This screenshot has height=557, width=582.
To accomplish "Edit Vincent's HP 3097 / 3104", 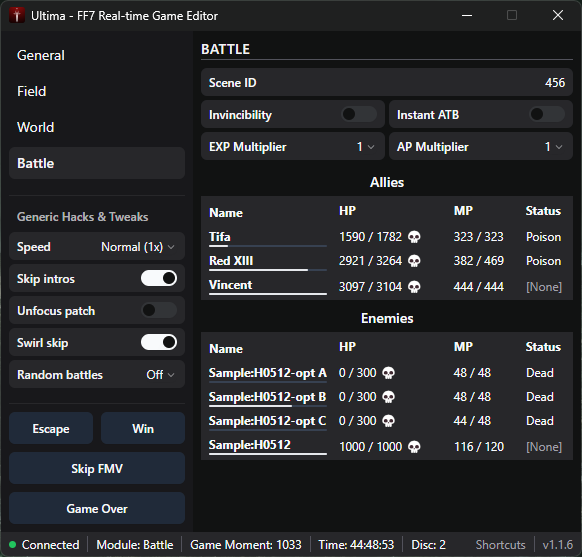I will (370, 287).
